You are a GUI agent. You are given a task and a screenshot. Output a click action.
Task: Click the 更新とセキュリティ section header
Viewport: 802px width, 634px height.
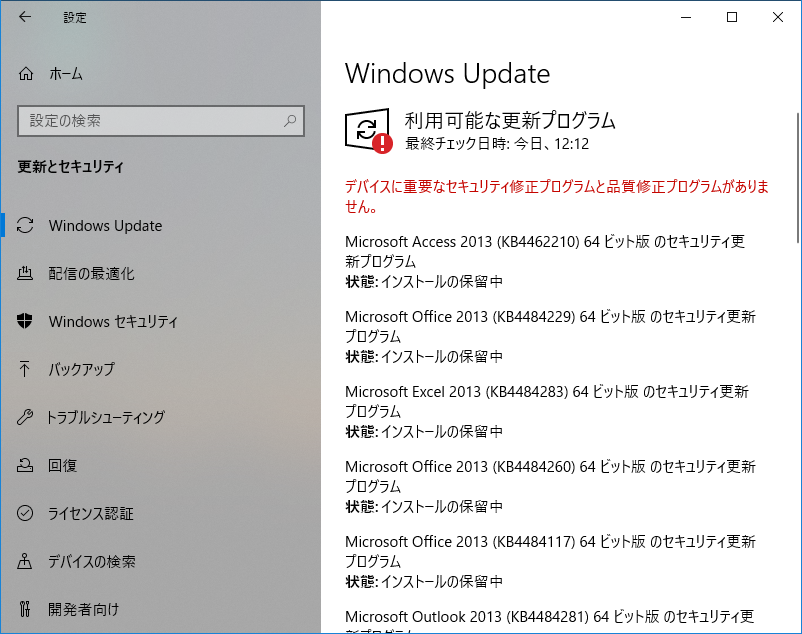(x=71, y=167)
